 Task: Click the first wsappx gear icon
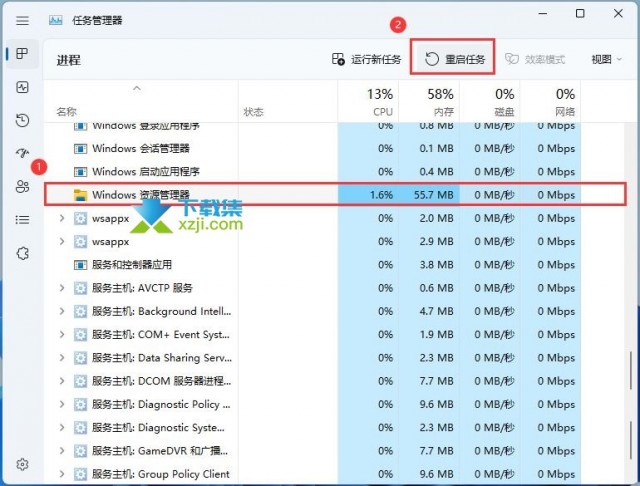pos(80,218)
